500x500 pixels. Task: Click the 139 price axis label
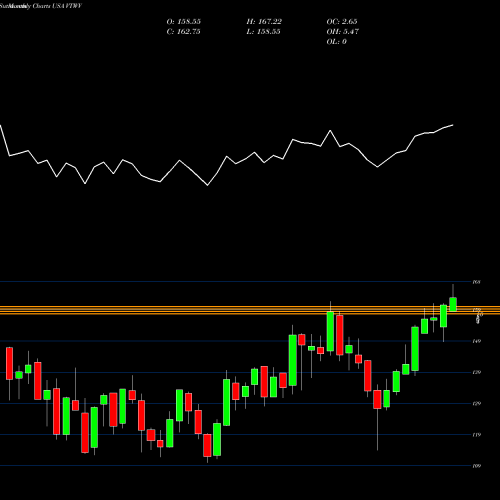477,372
